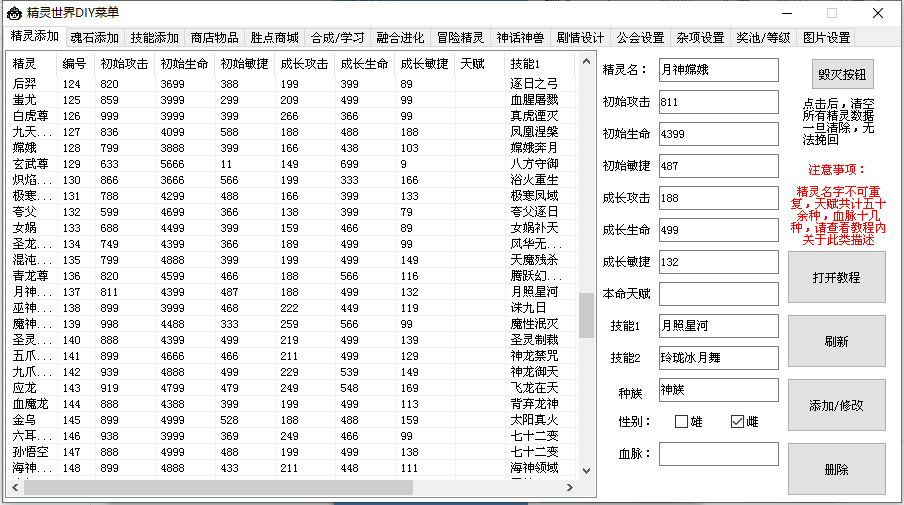Click the horizontal scroll left arrow

pos(15,488)
